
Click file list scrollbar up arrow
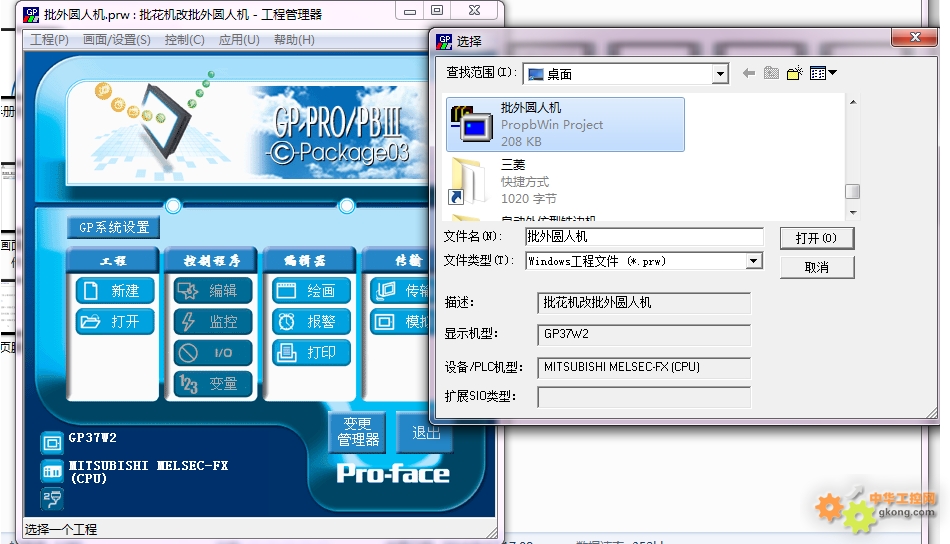click(852, 102)
